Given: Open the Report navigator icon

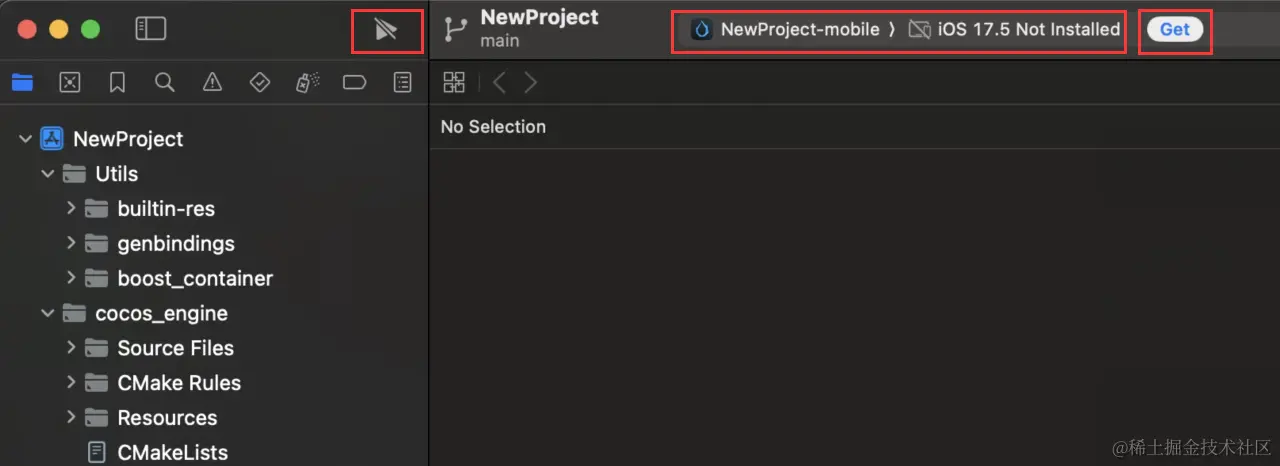Looking at the screenshot, I should point(402,83).
